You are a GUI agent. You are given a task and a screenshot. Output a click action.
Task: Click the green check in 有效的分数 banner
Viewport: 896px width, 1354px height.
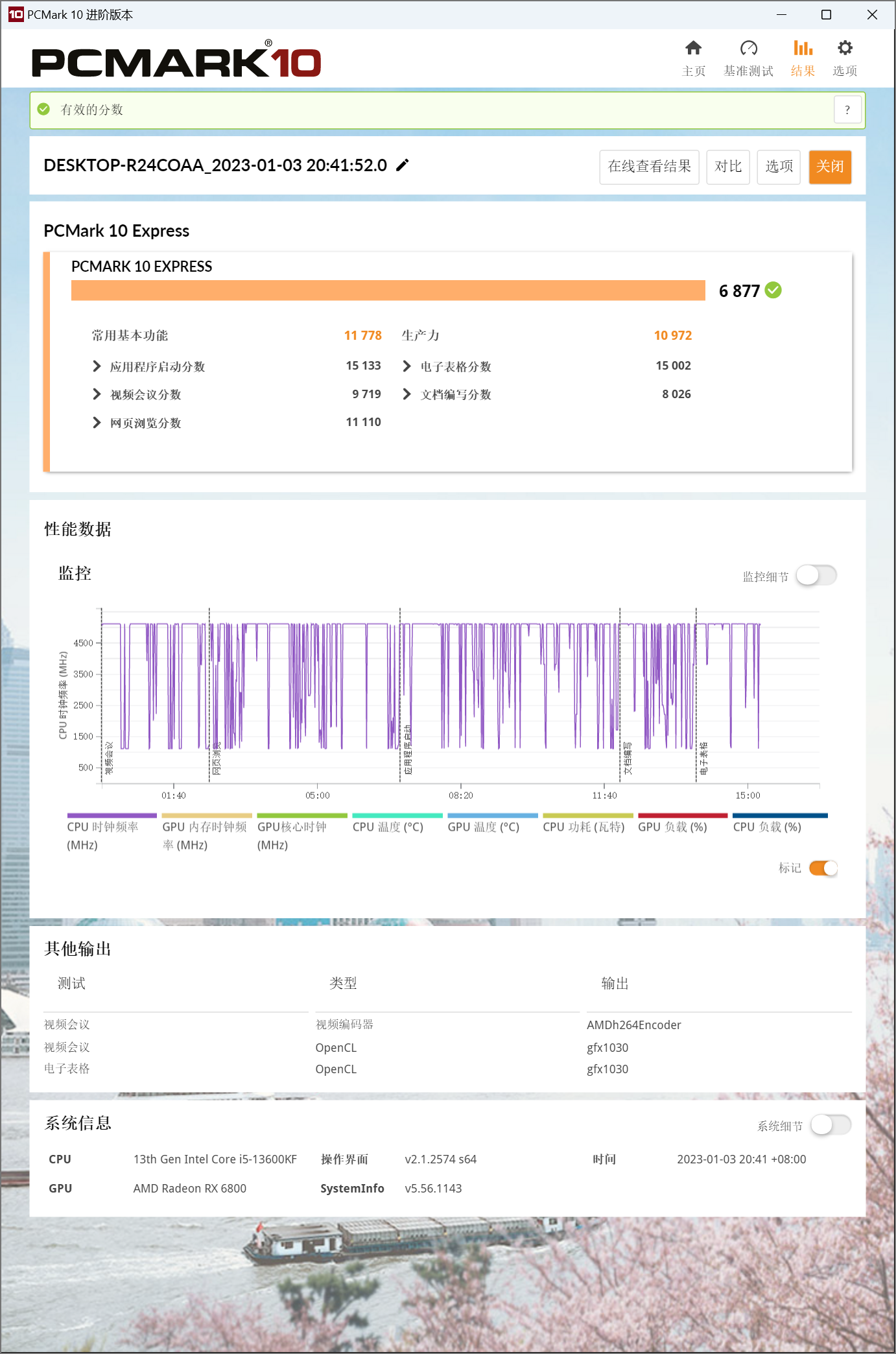pyautogui.click(x=43, y=109)
